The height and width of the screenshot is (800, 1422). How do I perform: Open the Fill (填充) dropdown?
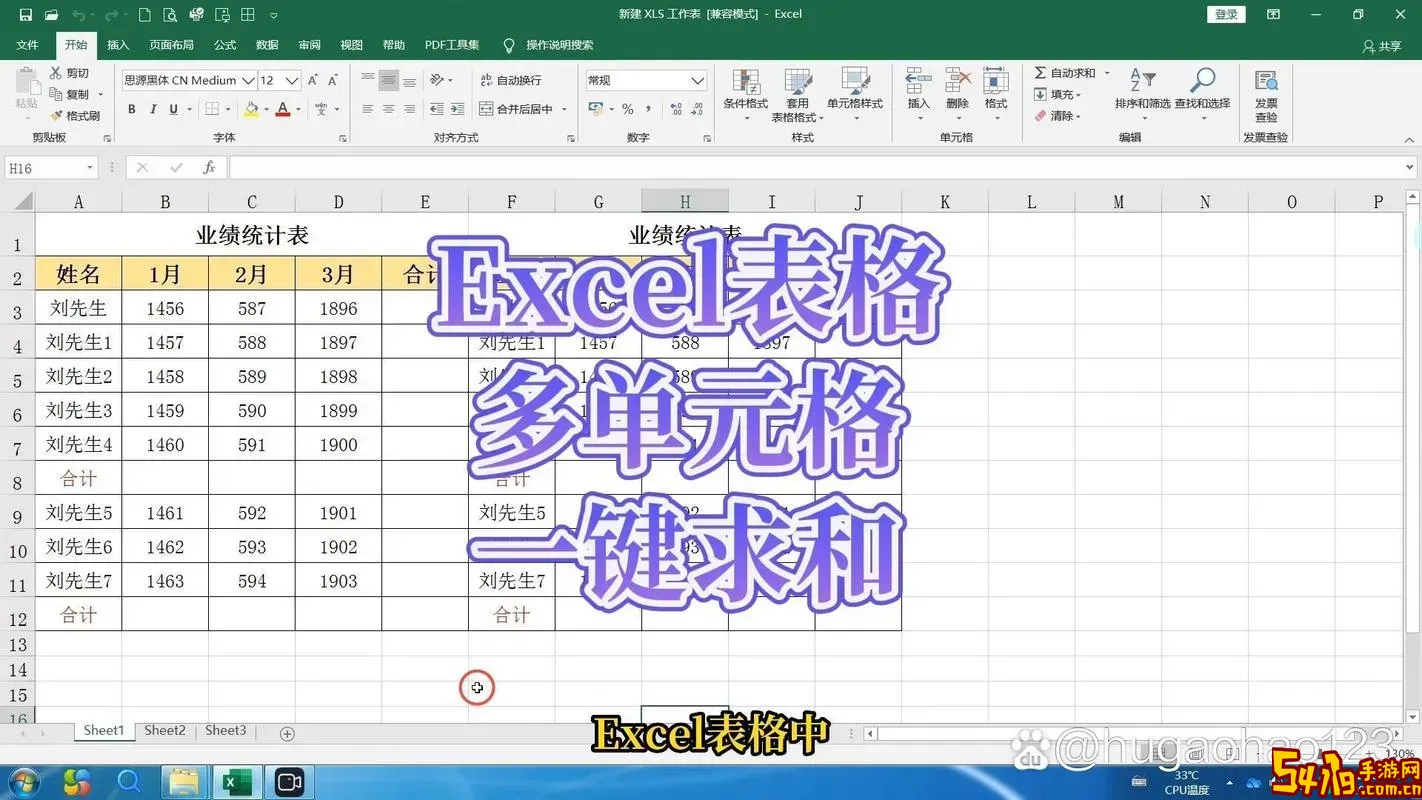pos(1058,94)
